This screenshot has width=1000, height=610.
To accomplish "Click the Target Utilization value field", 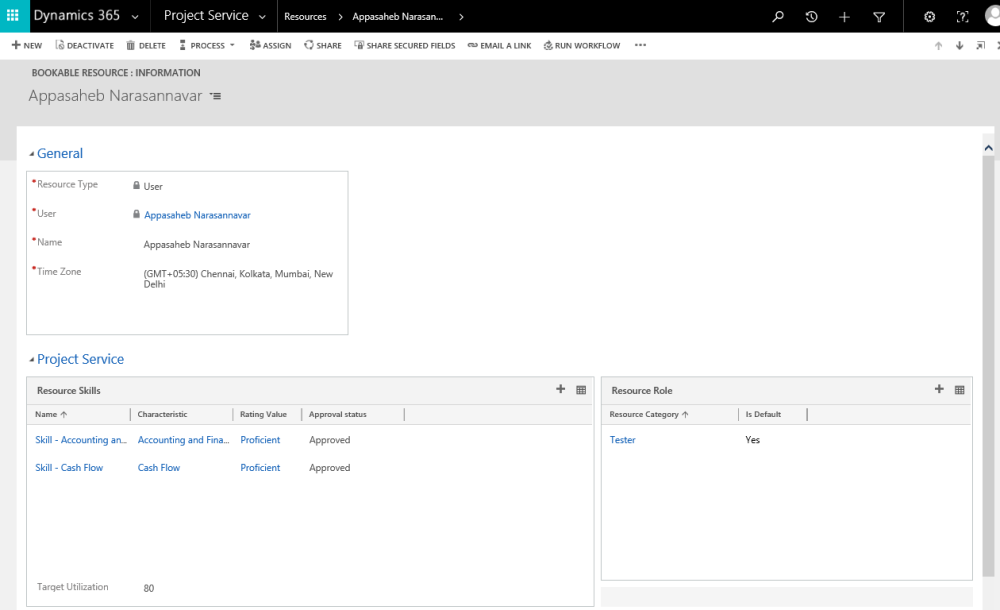I will [x=149, y=588].
